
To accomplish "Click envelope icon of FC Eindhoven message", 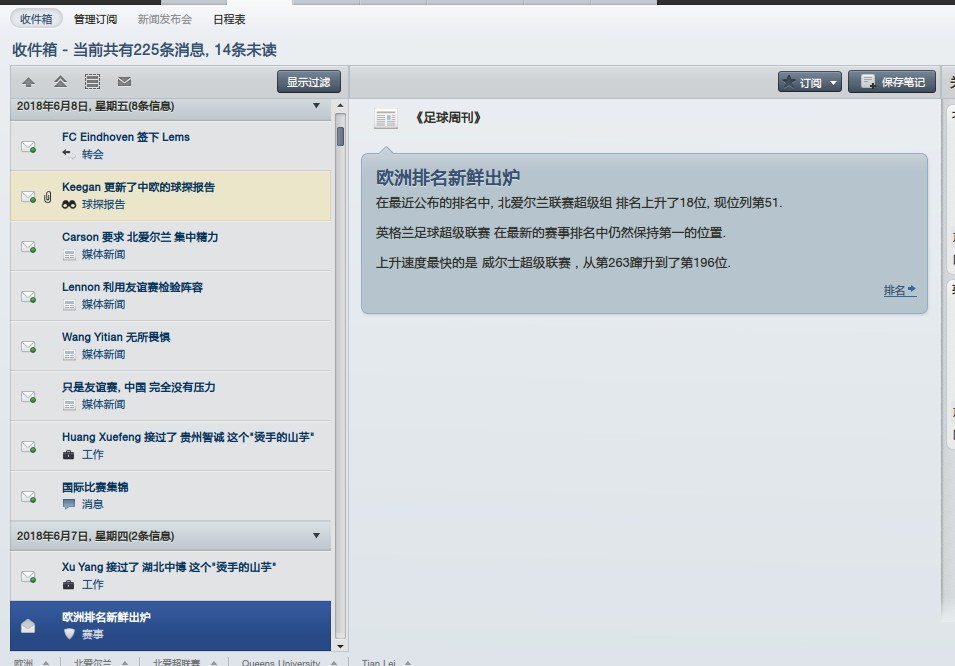I will click(x=28, y=146).
